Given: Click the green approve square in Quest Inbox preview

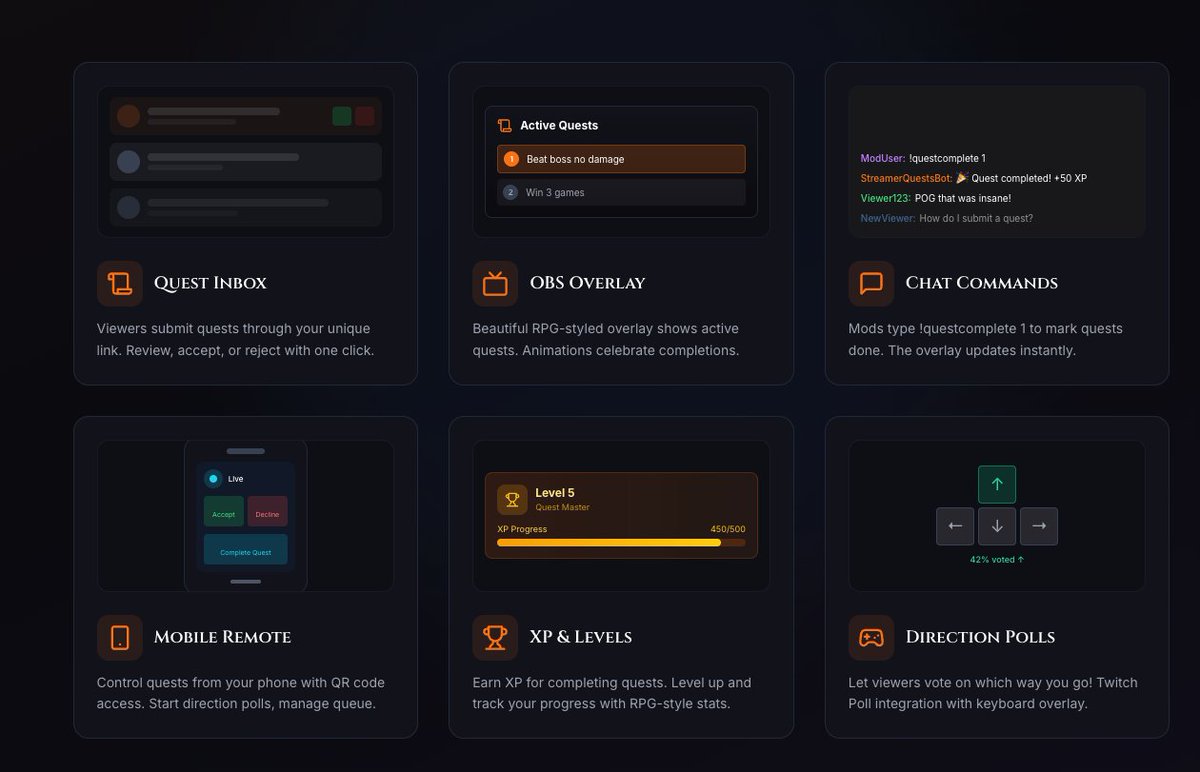Looking at the screenshot, I should [x=342, y=115].
